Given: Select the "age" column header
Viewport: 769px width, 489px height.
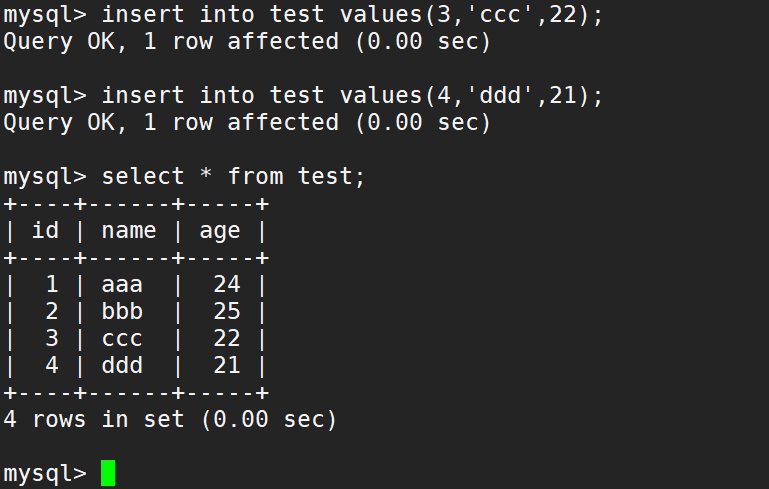Looking at the screenshot, I should click(x=220, y=231).
